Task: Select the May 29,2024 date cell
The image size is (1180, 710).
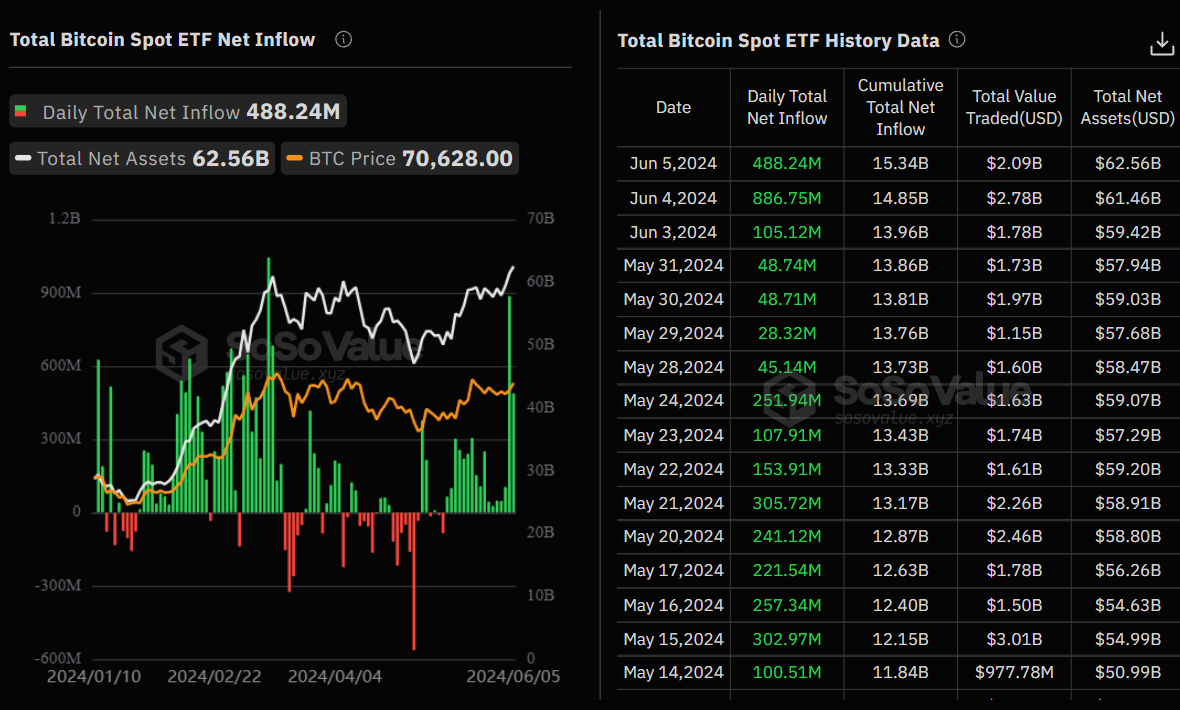Action: (674, 333)
